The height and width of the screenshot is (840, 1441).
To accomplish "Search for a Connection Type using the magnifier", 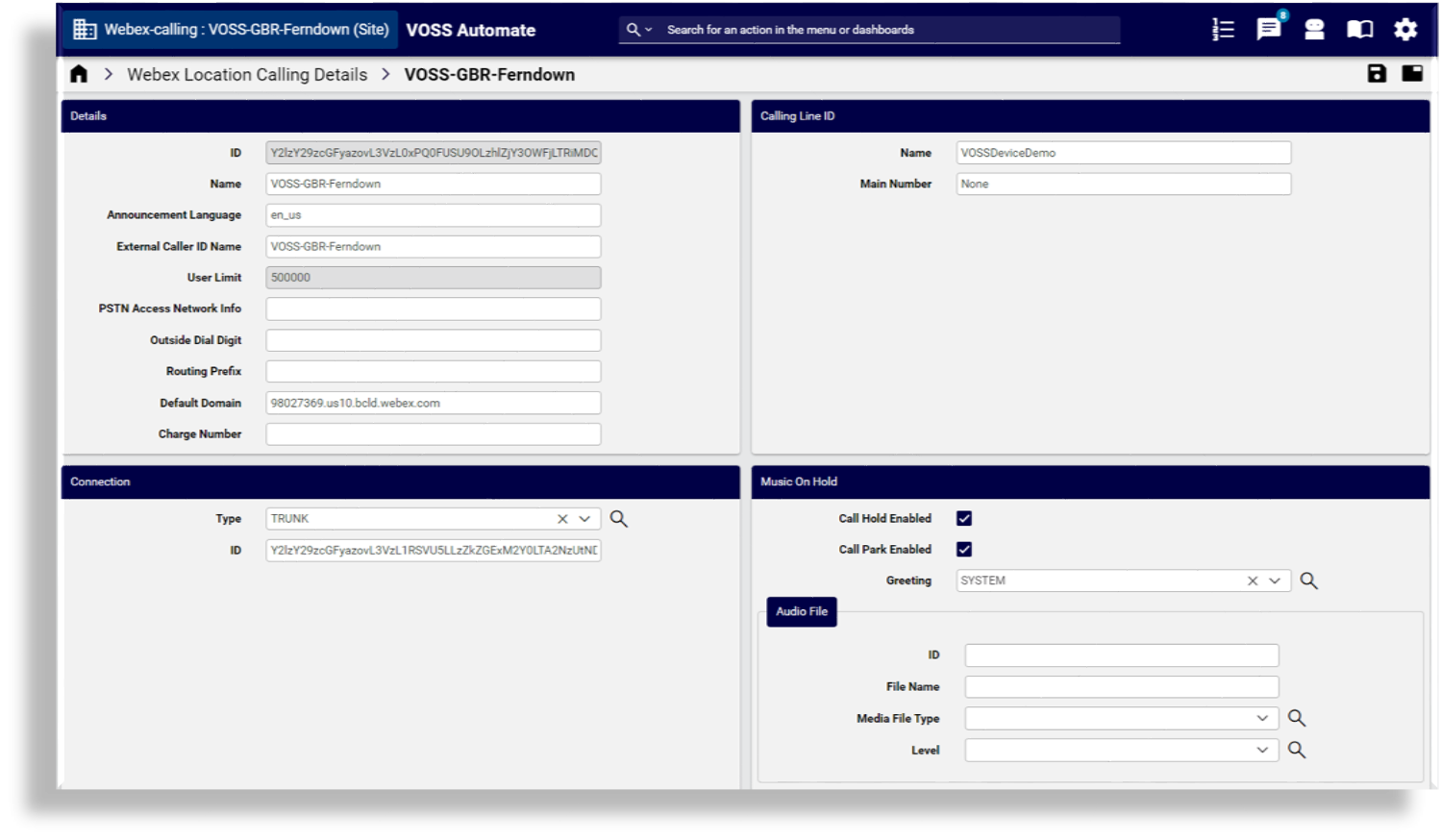I will [619, 518].
